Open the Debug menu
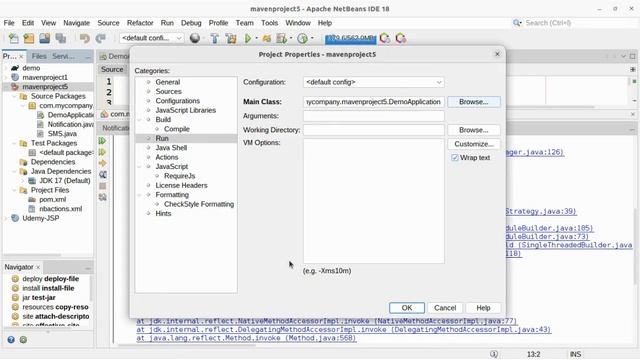Image resolution: width=640 pixels, height=360 pixels. point(191,23)
